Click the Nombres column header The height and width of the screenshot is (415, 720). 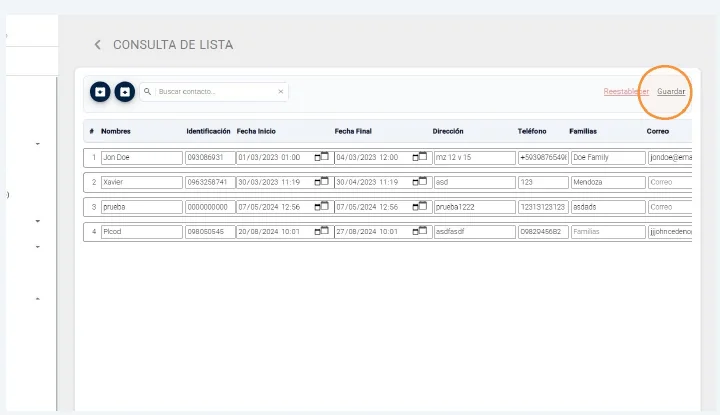116,131
